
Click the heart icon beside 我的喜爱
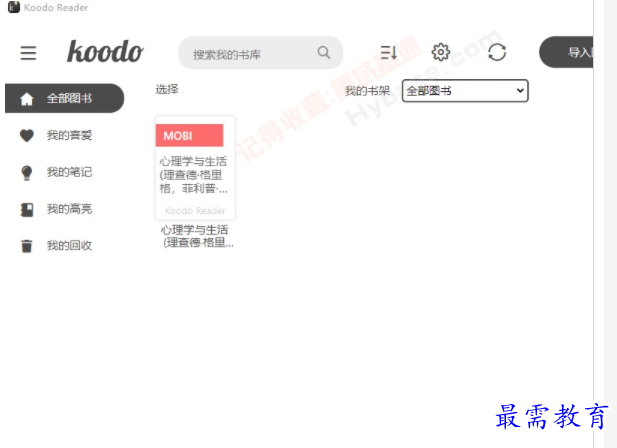pos(27,136)
